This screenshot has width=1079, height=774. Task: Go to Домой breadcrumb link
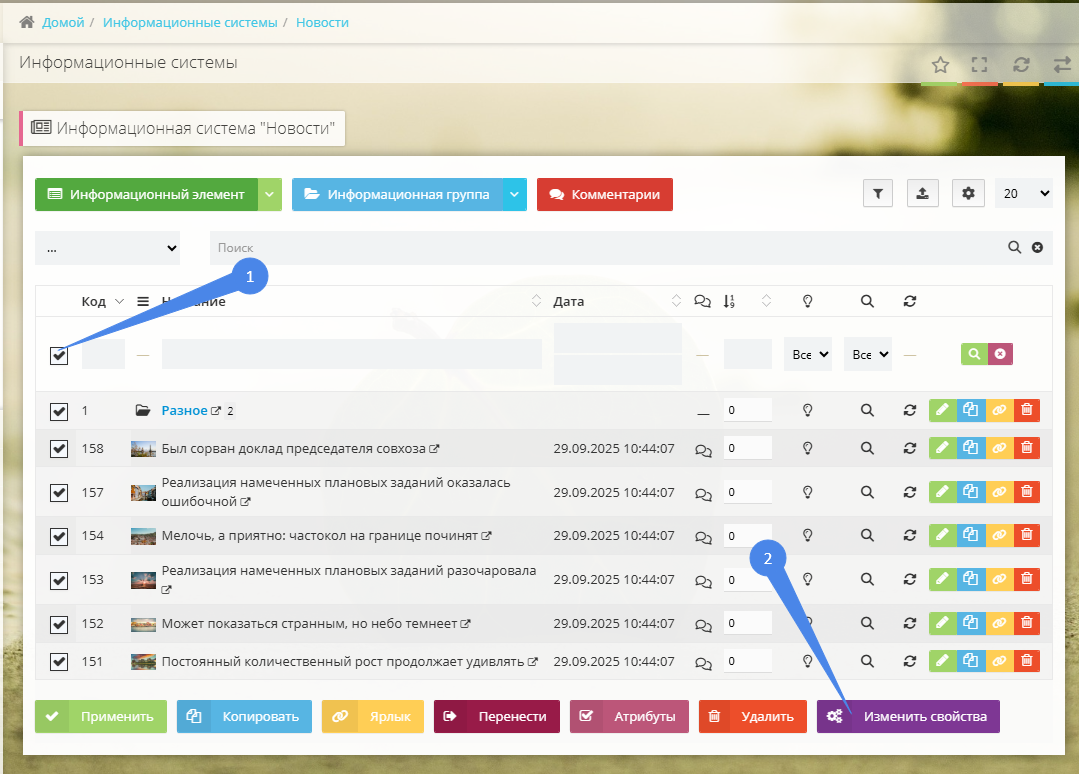tap(63, 22)
